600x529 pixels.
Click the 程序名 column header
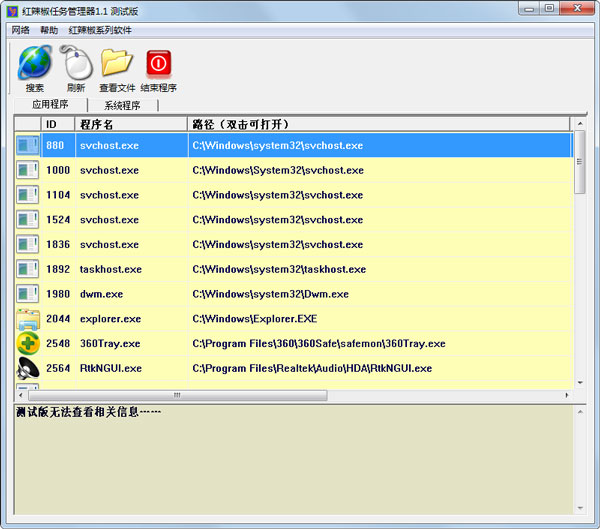(x=131, y=124)
